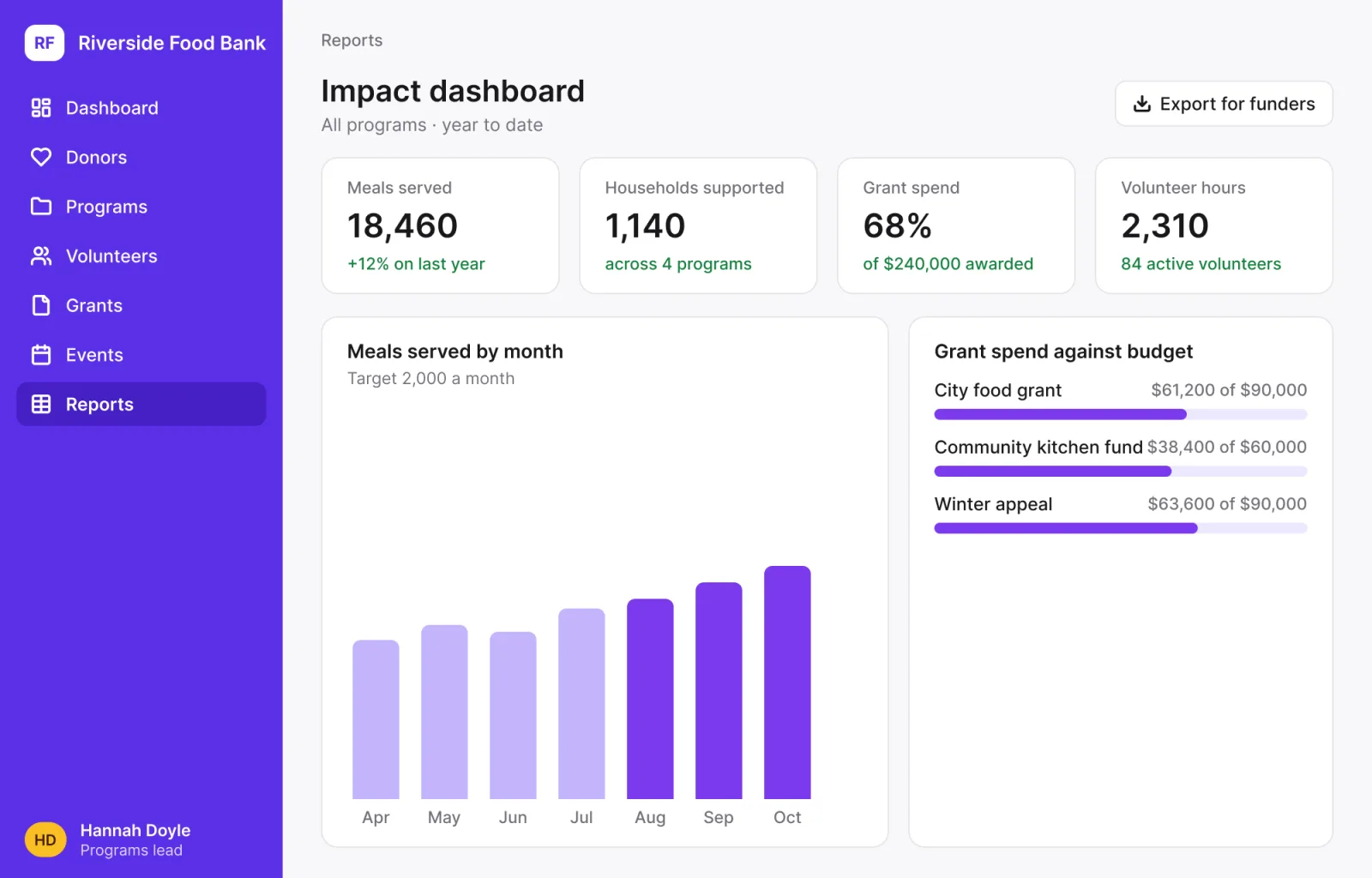This screenshot has height=878, width=1372.
Task: Click the download icon in Export button
Action: coord(1142,104)
